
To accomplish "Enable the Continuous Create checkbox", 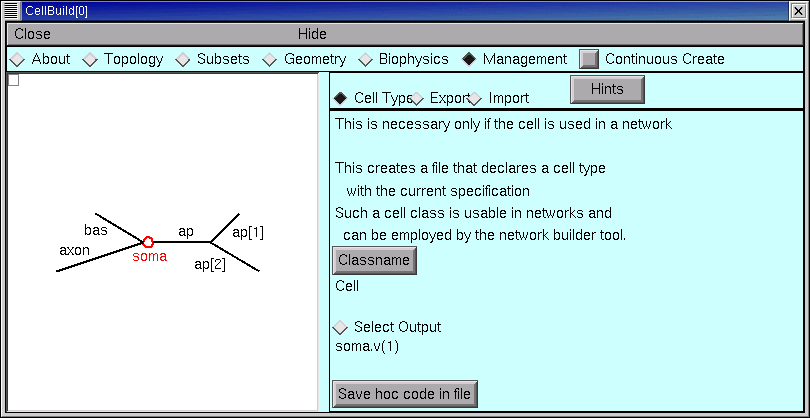I will pos(590,59).
